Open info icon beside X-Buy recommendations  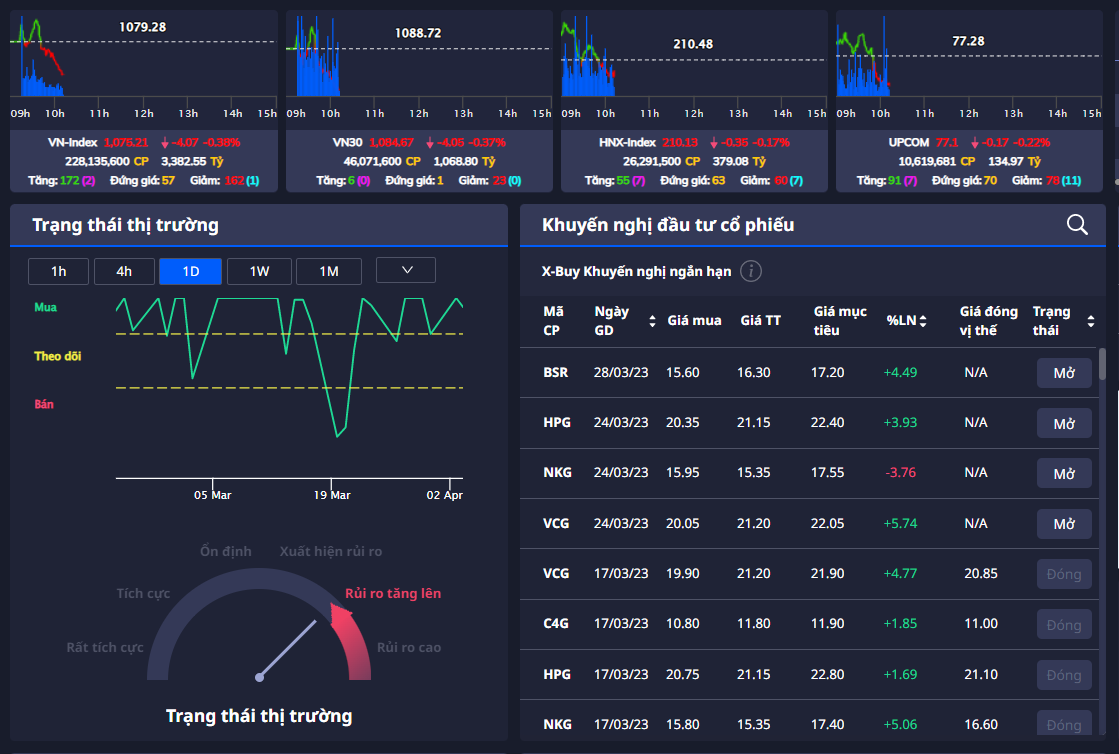751,271
